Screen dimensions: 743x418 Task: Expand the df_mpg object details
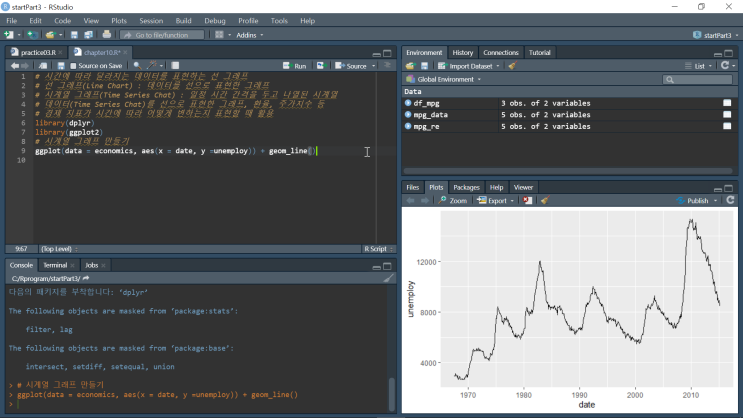click(408, 103)
